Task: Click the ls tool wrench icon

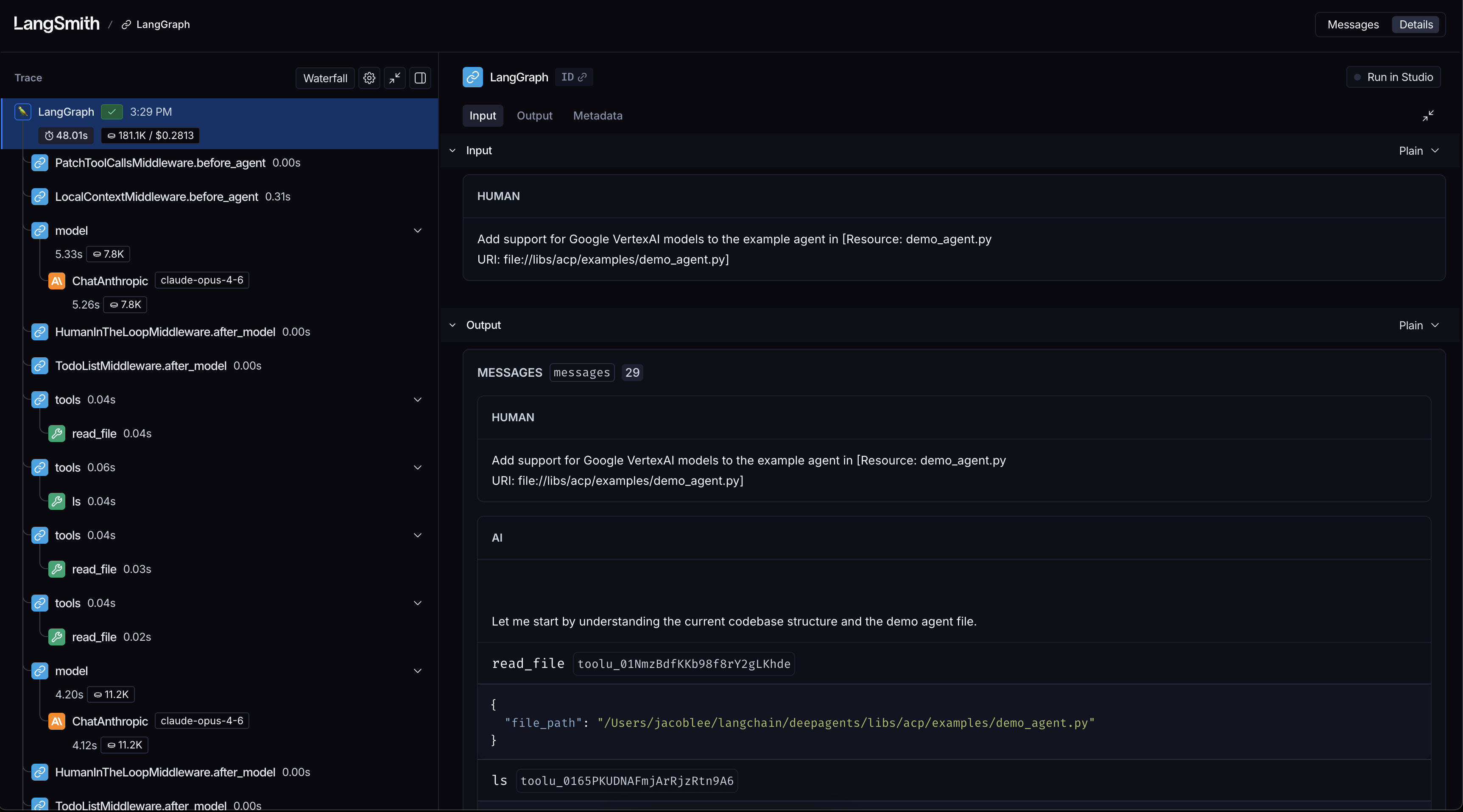Action: [57, 501]
